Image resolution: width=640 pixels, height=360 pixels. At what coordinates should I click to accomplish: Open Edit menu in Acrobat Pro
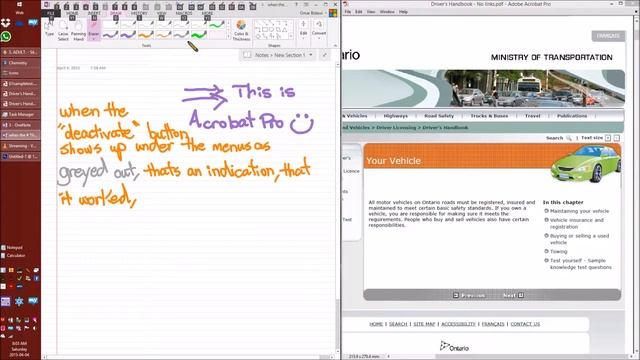(x=358, y=12)
